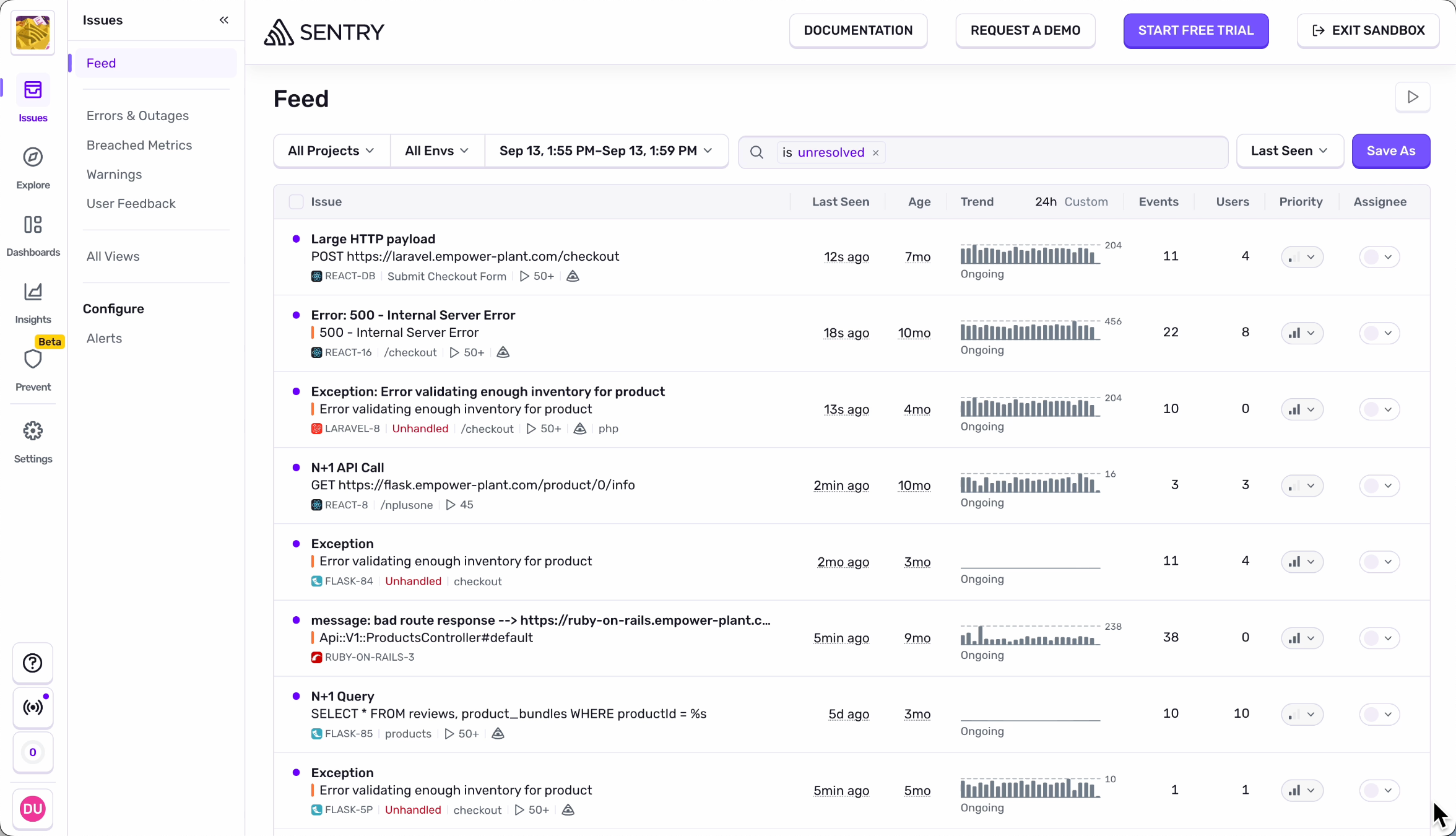
Task: Open the Settings gear in sidebar
Action: pos(33,432)
